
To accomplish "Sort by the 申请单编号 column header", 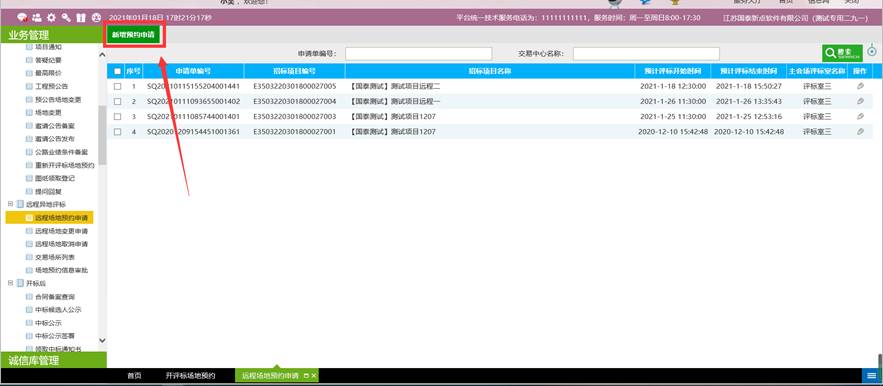I will pyautogui.click(x=193, y=71).
